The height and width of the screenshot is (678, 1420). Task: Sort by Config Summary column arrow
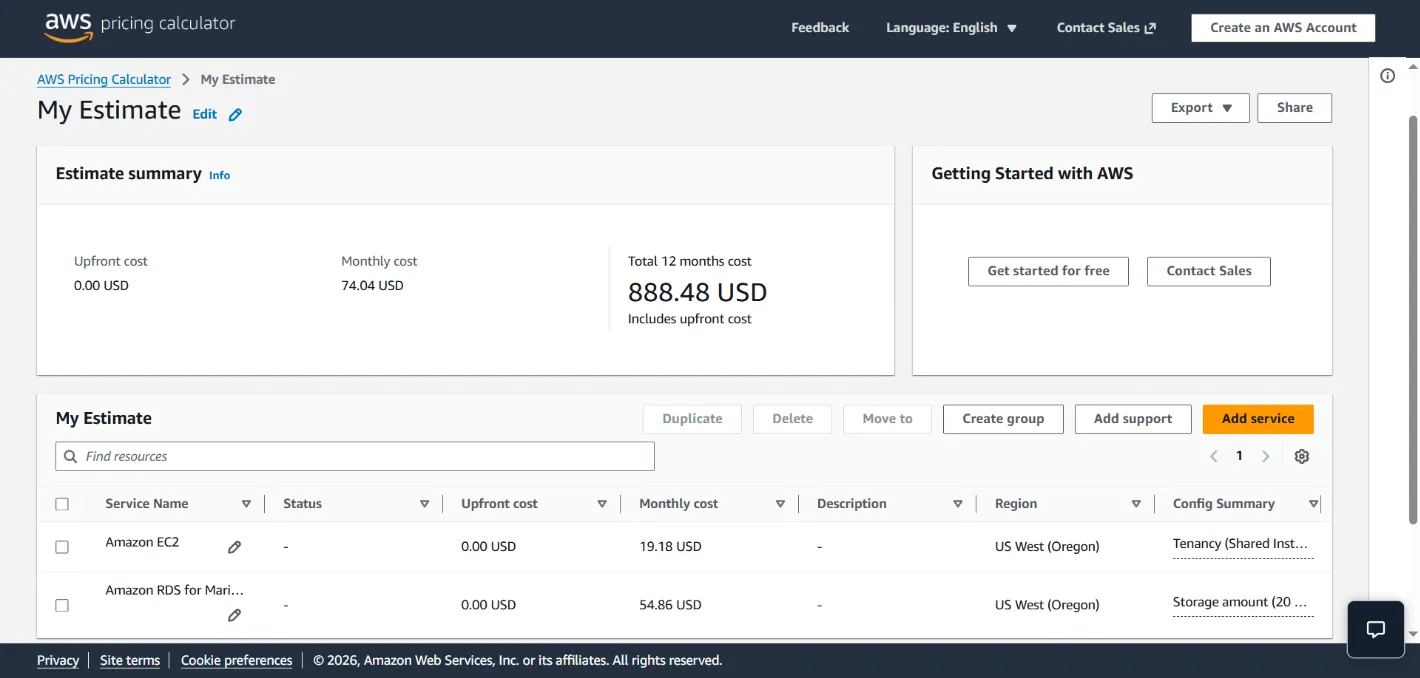(1313, 504)
